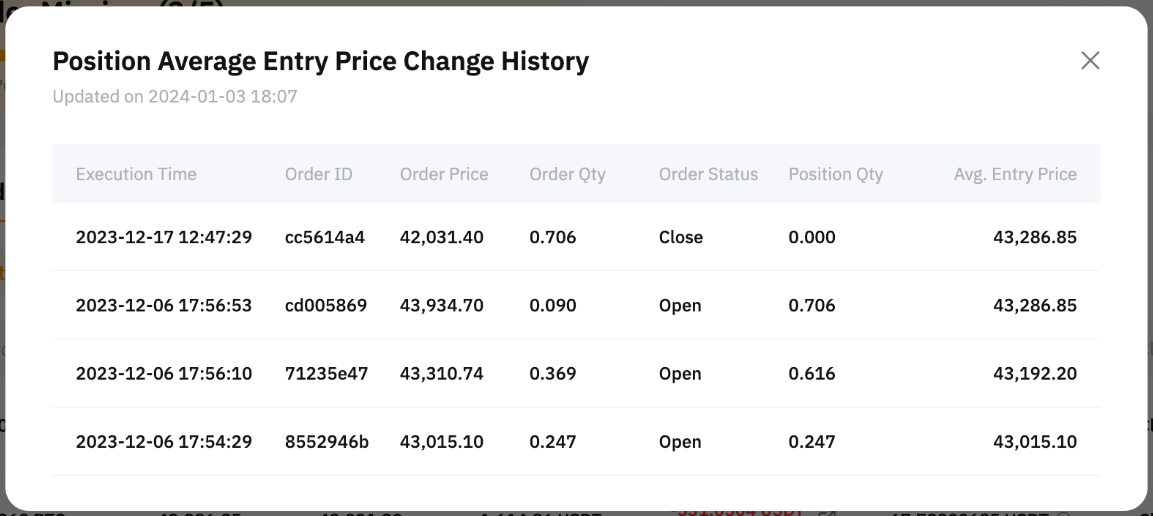1153x516 pixels.
Task: Click the Position Qty column header
Action: [835, 174]
